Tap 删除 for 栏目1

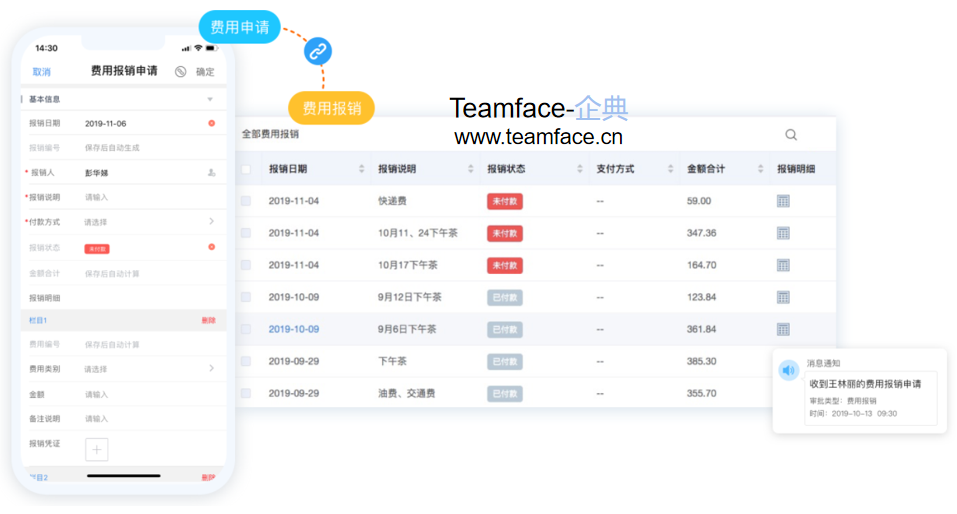coord(209,320)
